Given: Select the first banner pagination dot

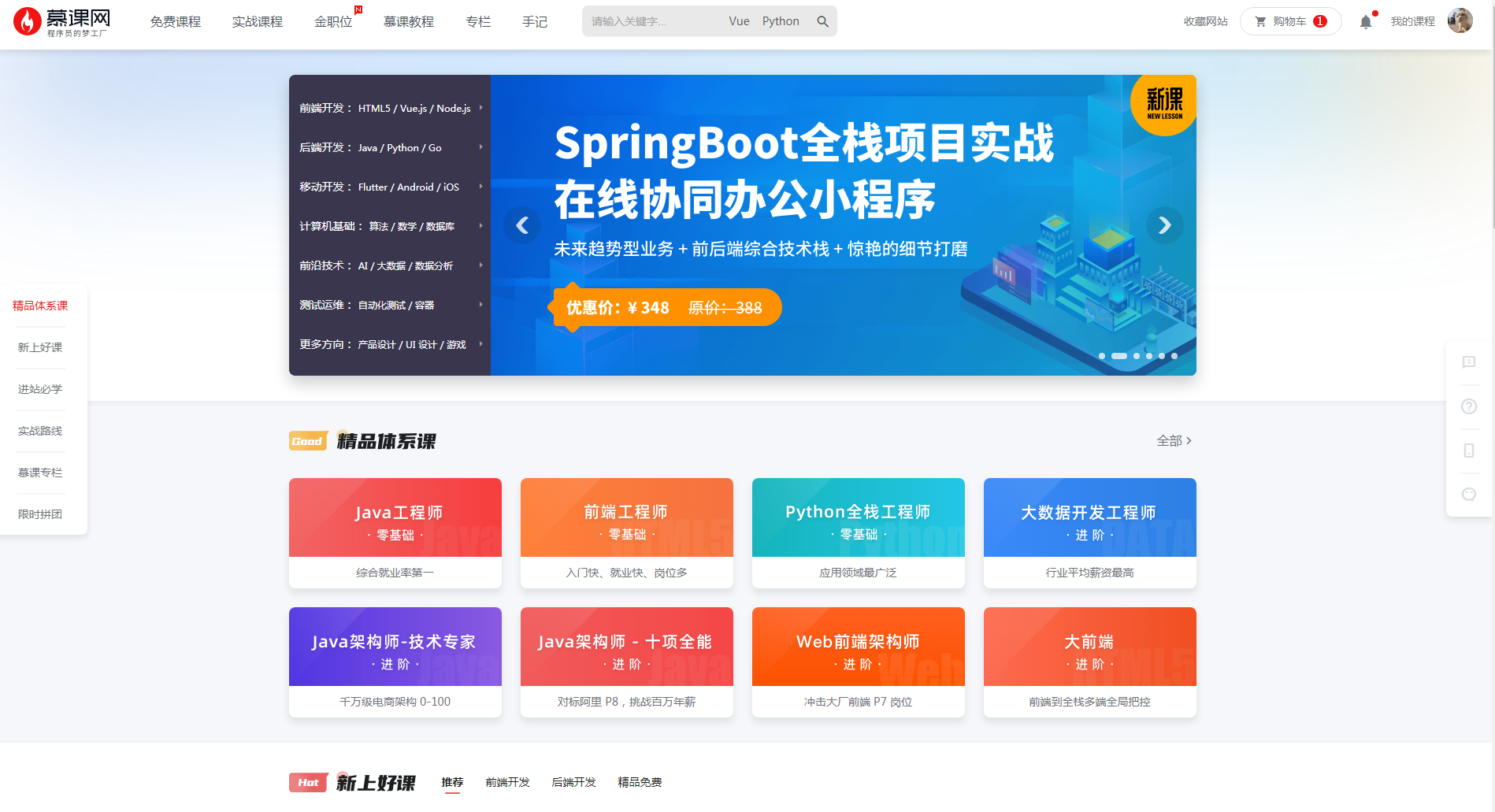Looking at the screenshot, I should [1102, 356].
